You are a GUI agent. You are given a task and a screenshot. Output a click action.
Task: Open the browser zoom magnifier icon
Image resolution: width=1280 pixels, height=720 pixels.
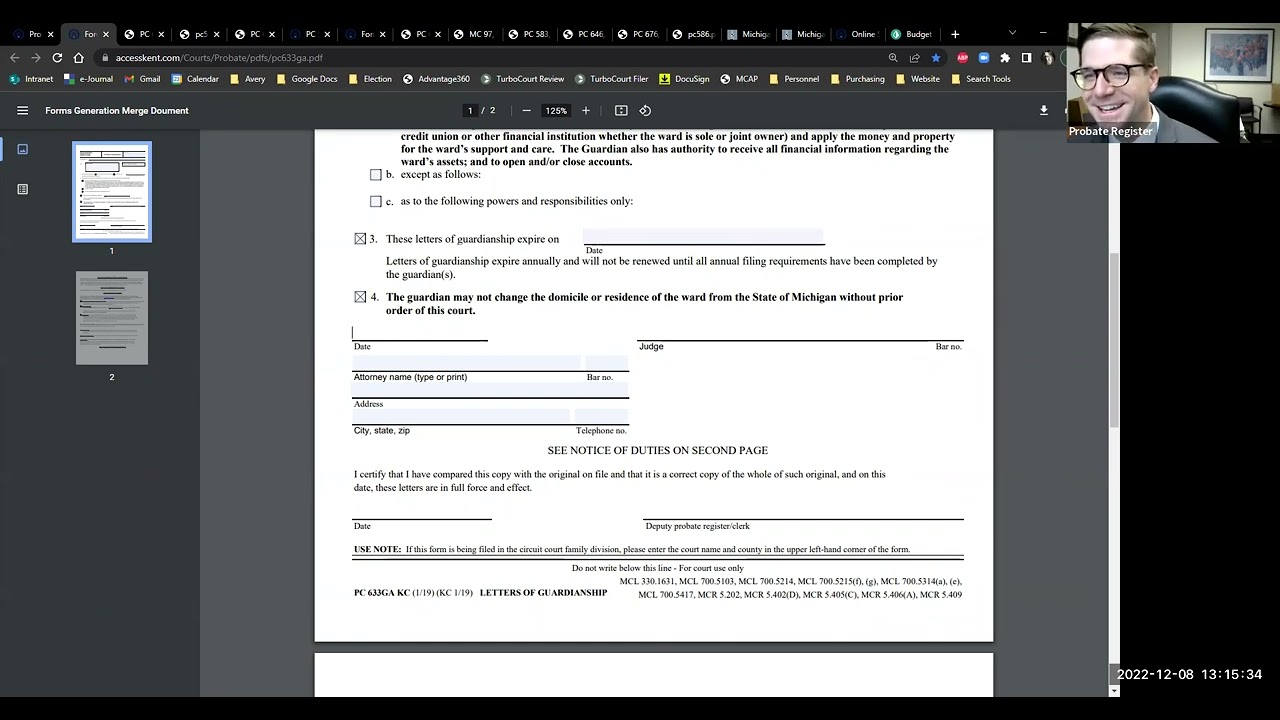(893, 58)
